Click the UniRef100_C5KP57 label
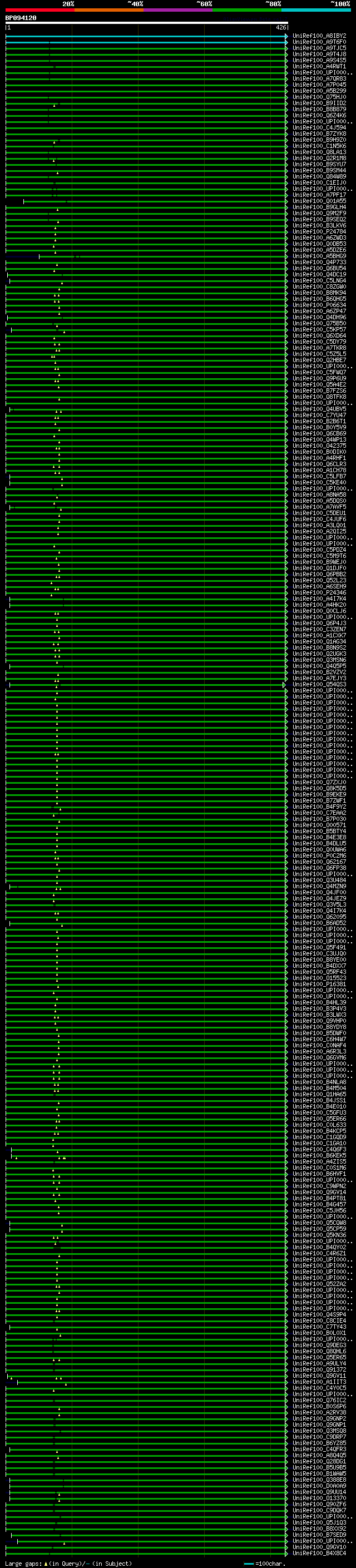Viewport: 356px width, 1568px height. [319, 329]
